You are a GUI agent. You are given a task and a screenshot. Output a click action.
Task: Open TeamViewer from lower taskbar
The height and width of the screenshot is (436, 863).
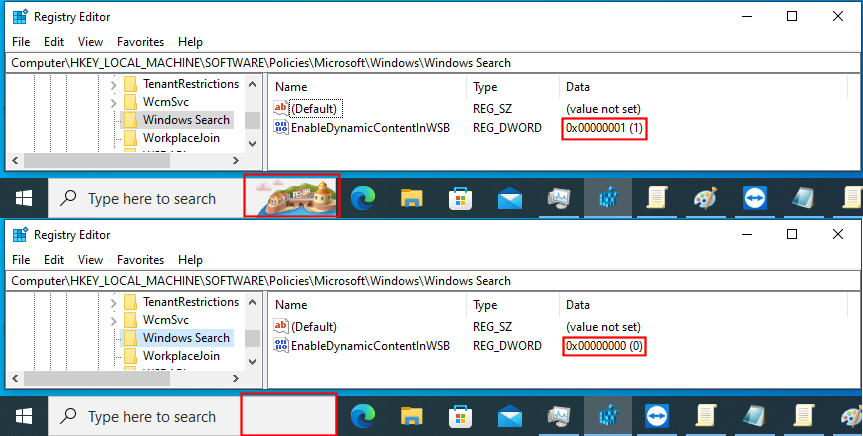pos(657,416)
